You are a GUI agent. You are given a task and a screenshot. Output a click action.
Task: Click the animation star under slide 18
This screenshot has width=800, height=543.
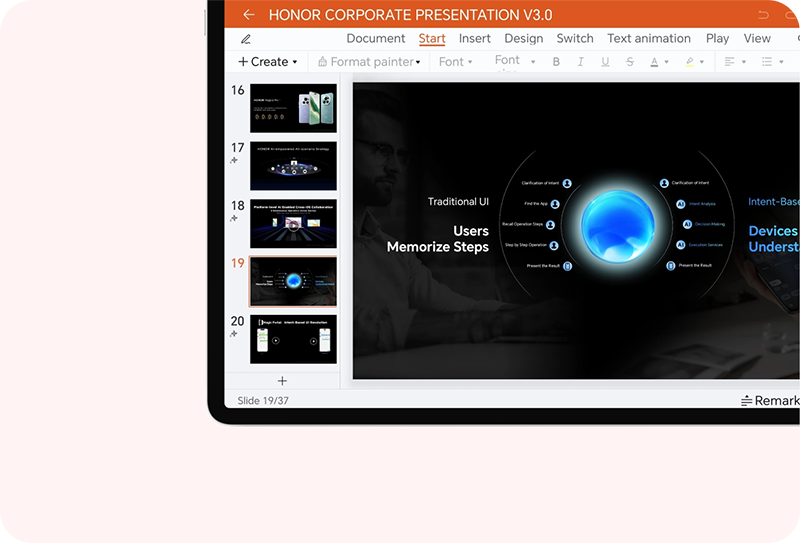(x=234, y=218)
